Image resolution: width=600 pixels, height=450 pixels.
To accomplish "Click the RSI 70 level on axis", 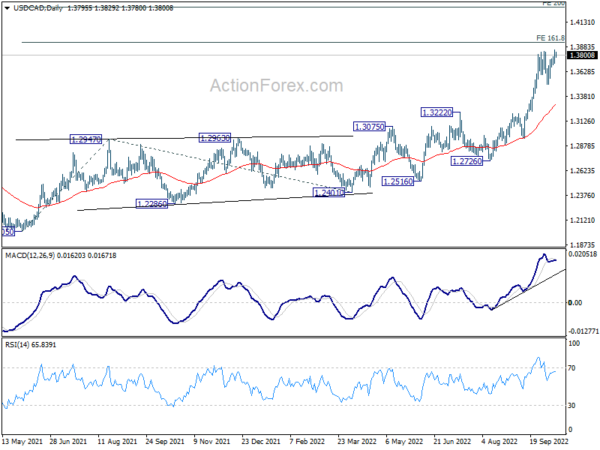I will point(572,369).
